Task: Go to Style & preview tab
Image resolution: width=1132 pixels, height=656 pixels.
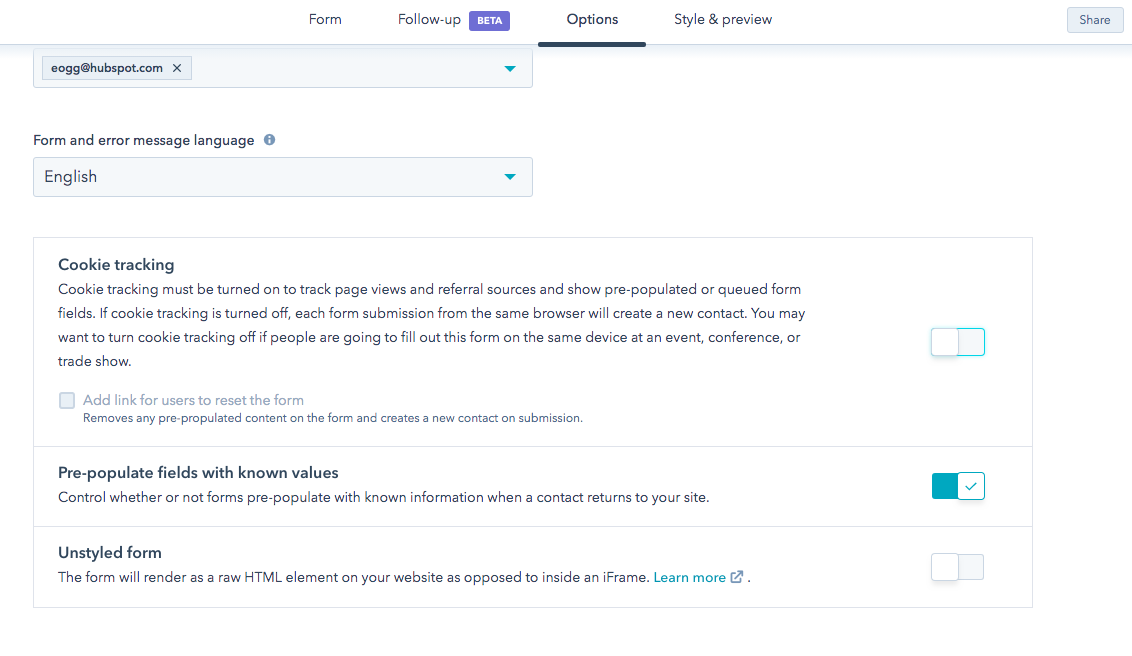Action: (x=723, y=19)
